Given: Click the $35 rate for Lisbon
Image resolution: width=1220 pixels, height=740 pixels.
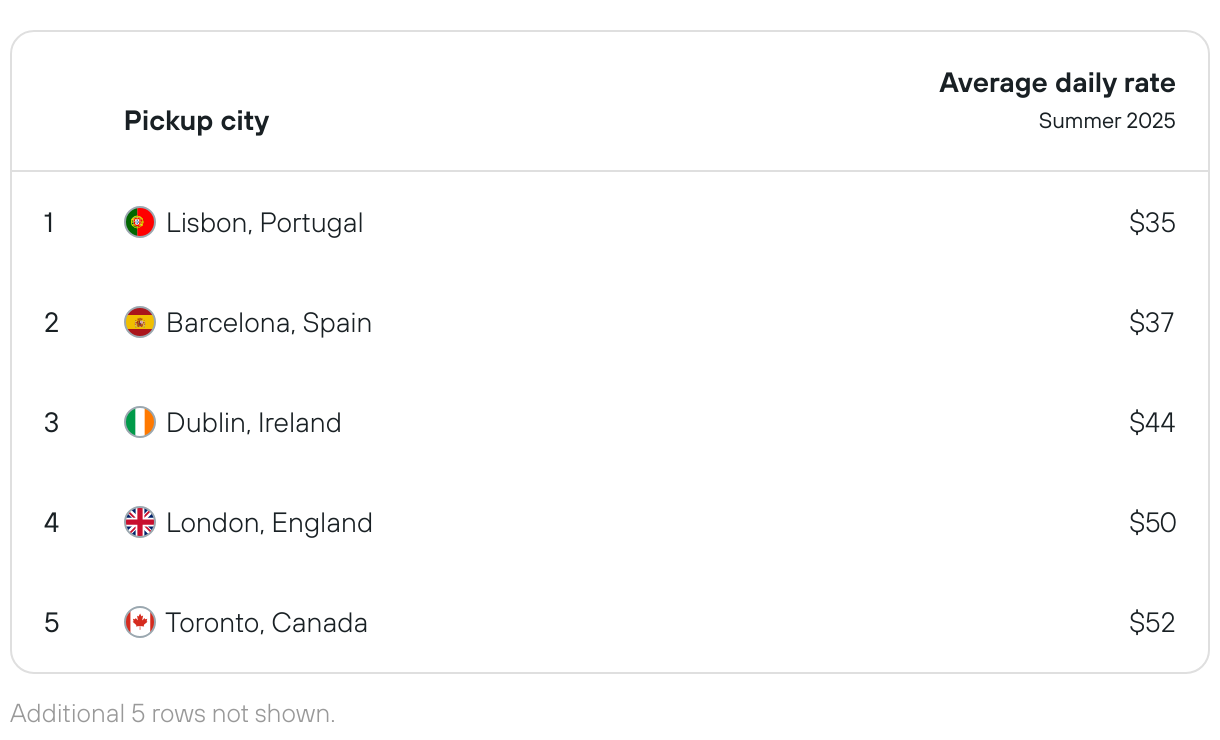Looking at the screenshot, I should point(1152,222).
